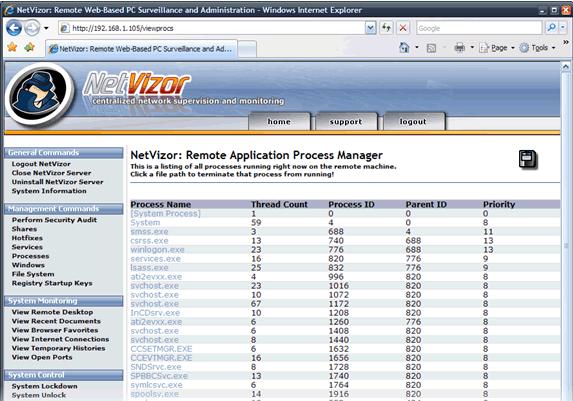Open the Shares command

[24, 229]
